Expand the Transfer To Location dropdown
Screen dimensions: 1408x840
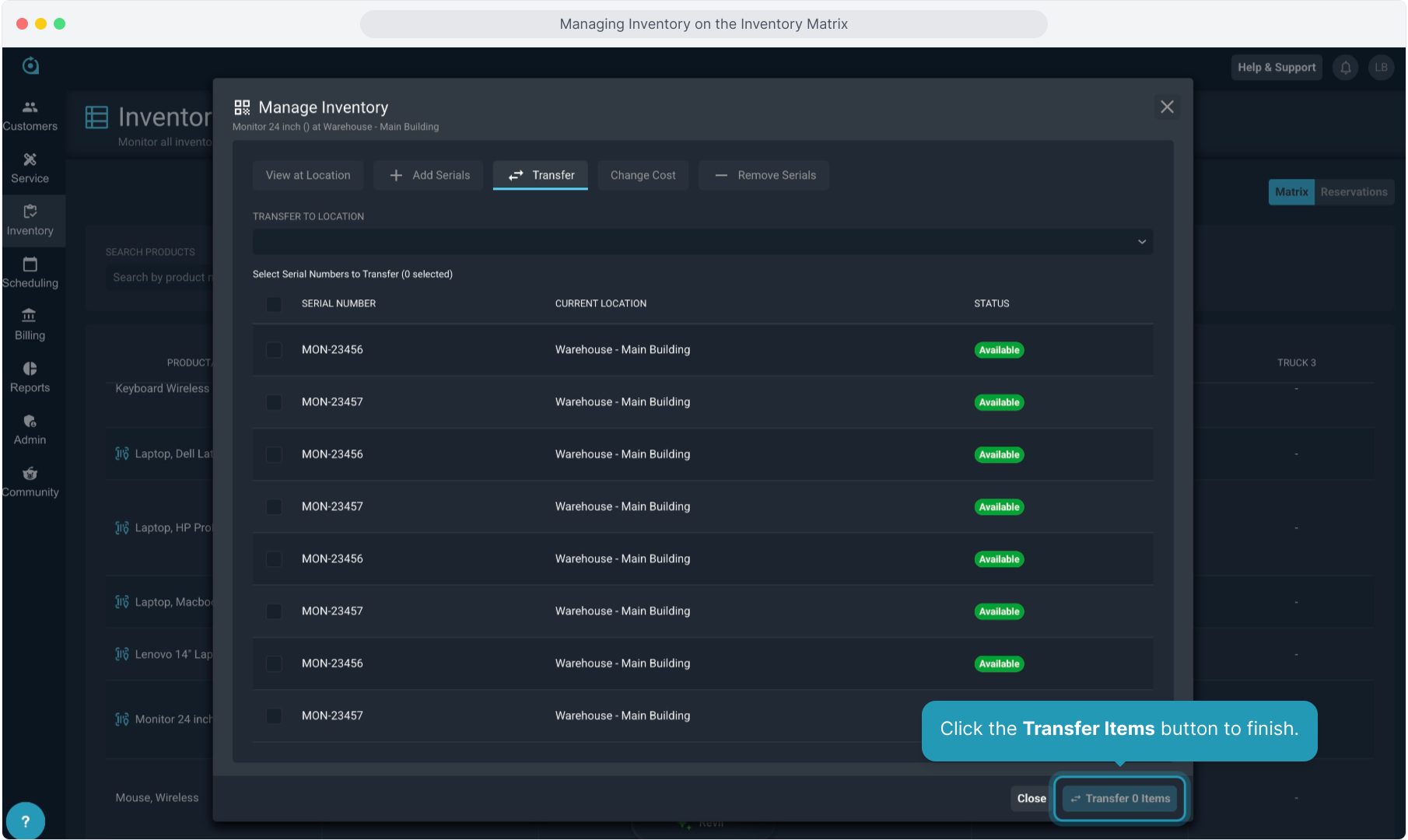click(x=702, y=242)
